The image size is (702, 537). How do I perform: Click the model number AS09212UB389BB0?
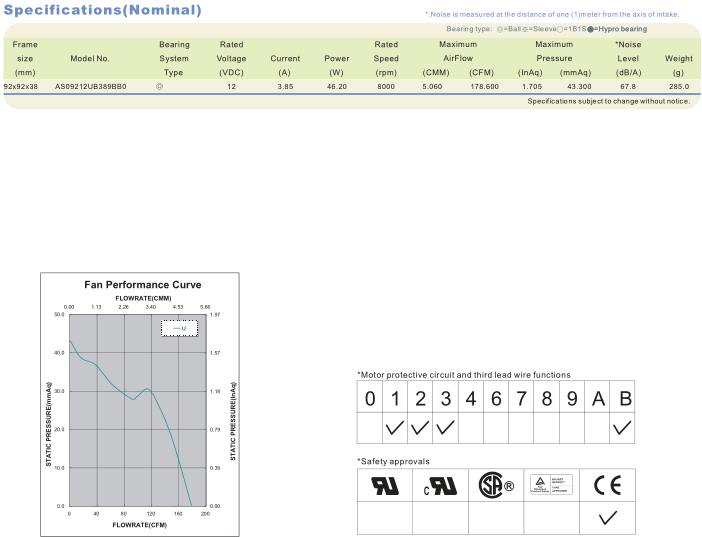coord(90,86)
